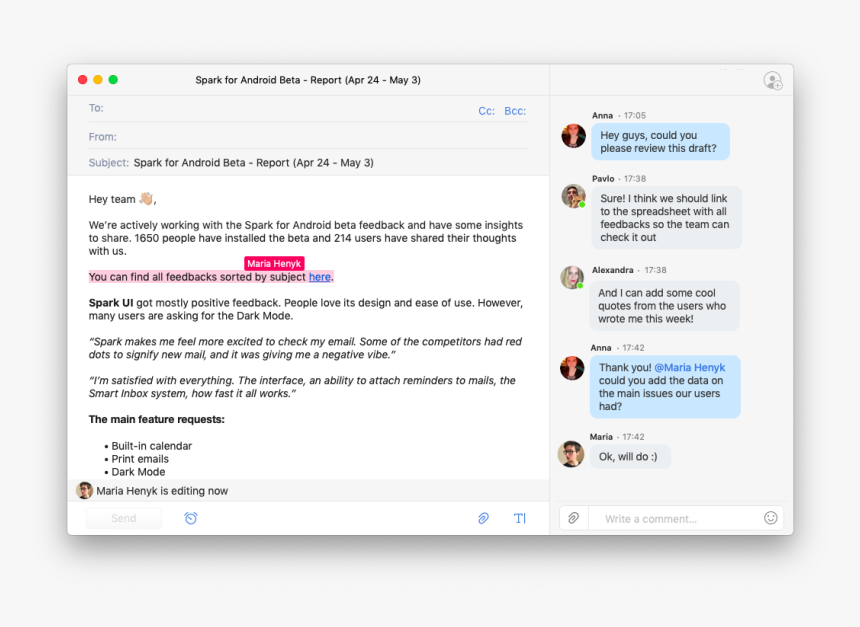Click Maria's 'Ok, will do :)' message
This screenshot has width=860, height=627.
[x=630, y=456]
